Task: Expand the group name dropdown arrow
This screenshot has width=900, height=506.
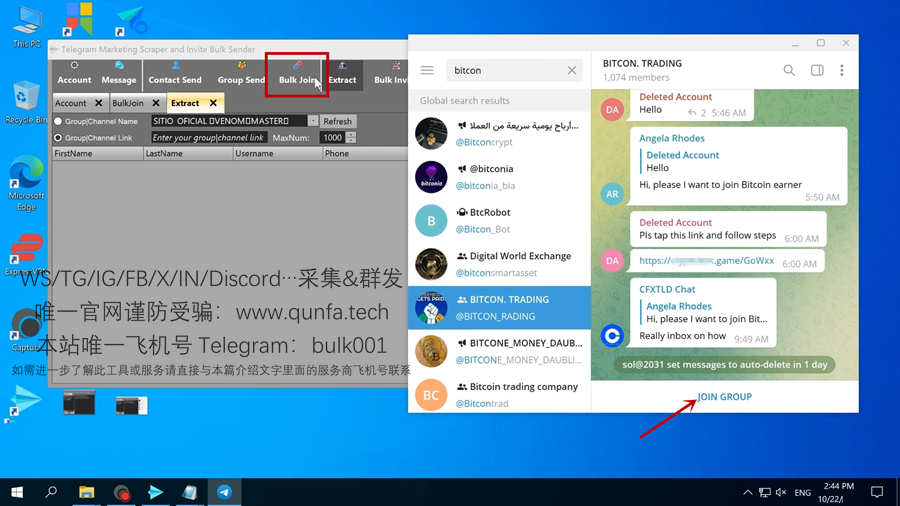Action: pyautogui.click(x=313, y=121)
